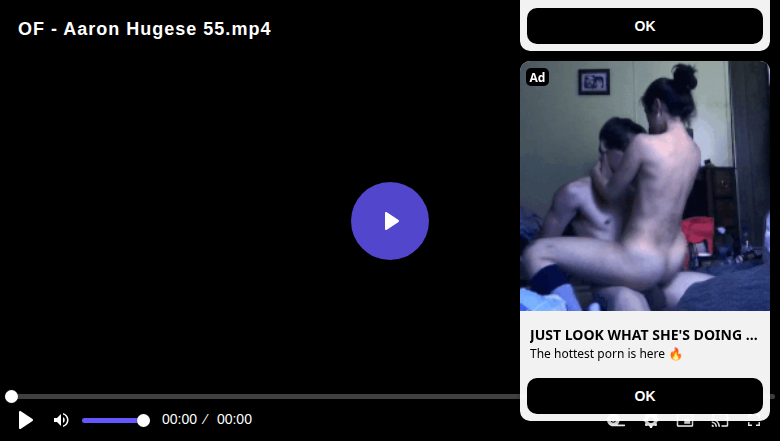Click the 'JUST LOOK WHAT SHE'S DOING' headline
This screenshot has height=441, width=780.
coord(644,335)
